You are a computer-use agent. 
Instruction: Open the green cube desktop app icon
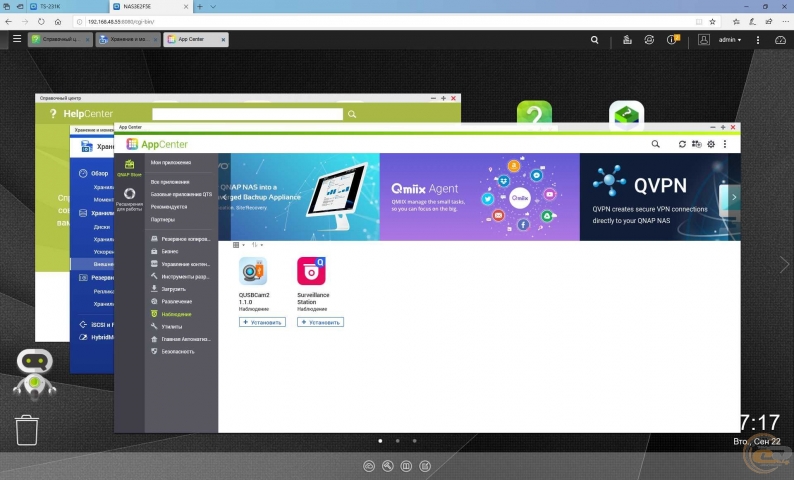pyautogui.click(x=626, y=113)
